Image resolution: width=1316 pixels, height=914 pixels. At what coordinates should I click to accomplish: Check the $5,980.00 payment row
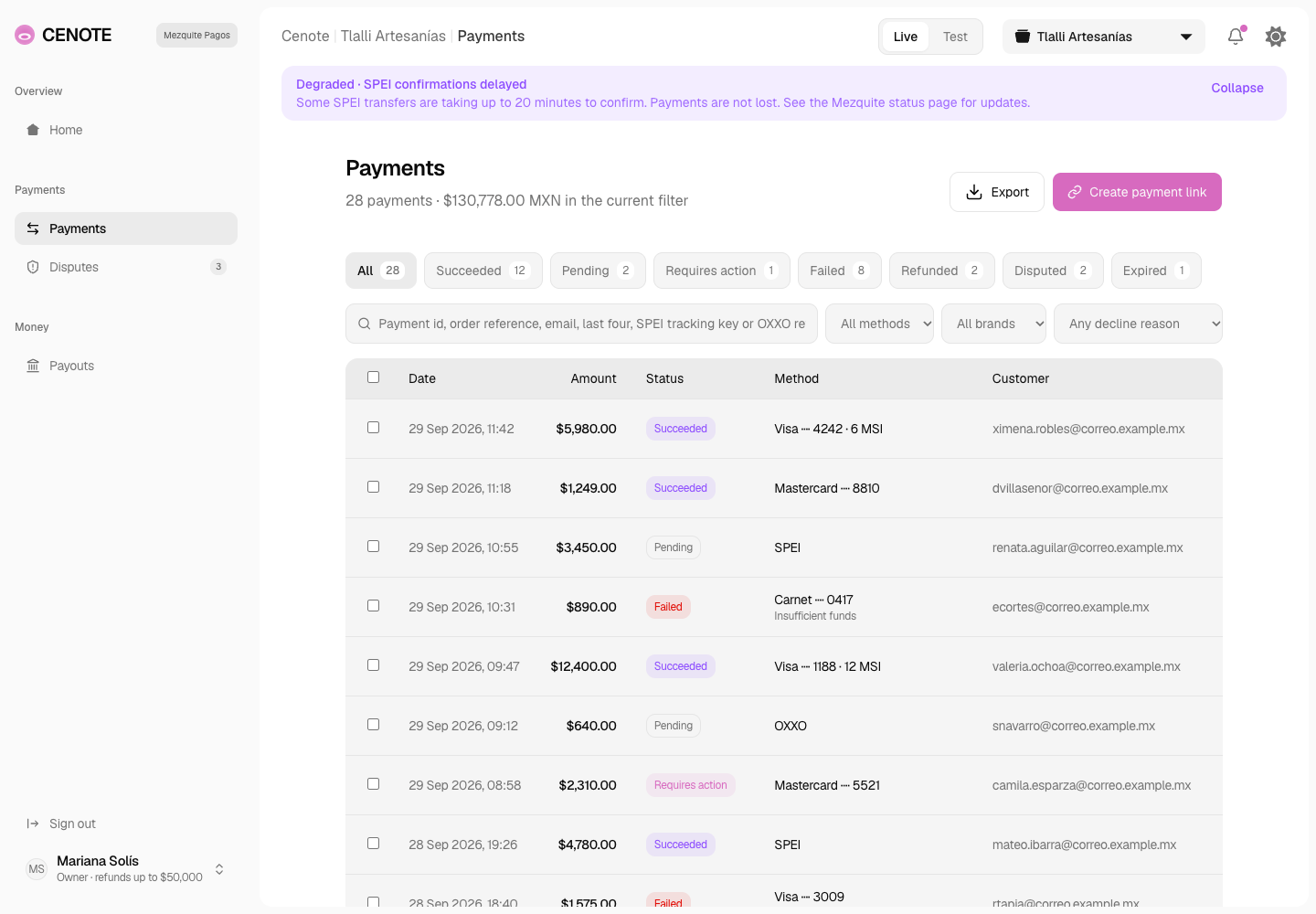pyautogui.click(x=373, y=428)
